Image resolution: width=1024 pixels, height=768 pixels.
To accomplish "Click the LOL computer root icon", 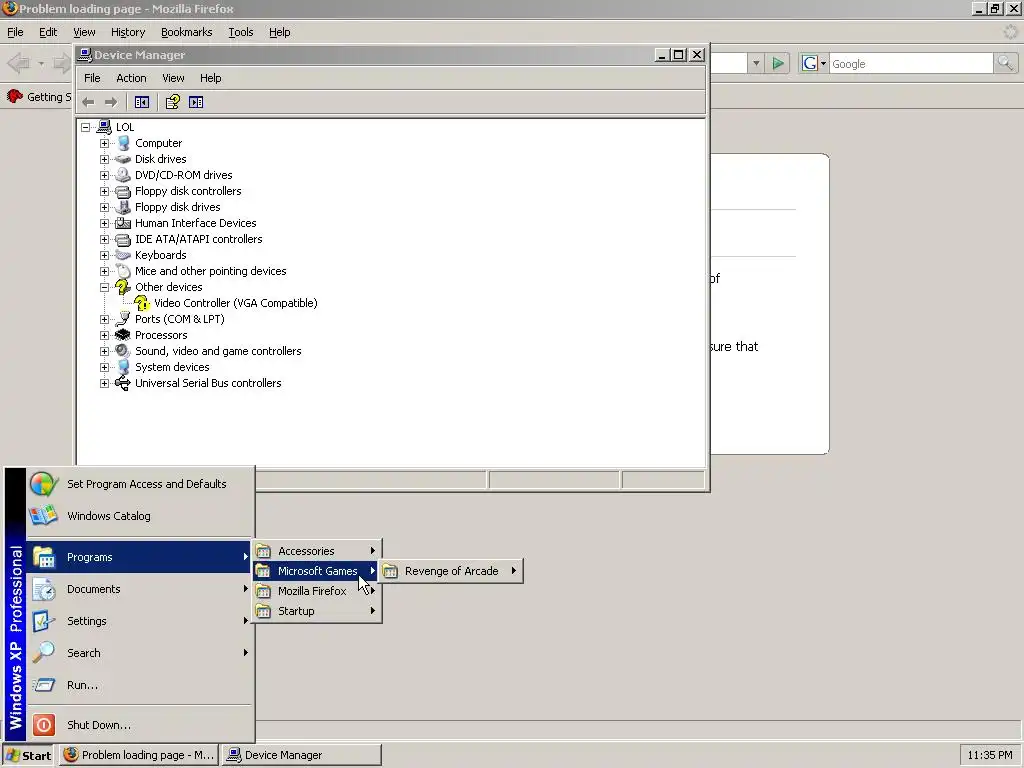I will 104,127.
